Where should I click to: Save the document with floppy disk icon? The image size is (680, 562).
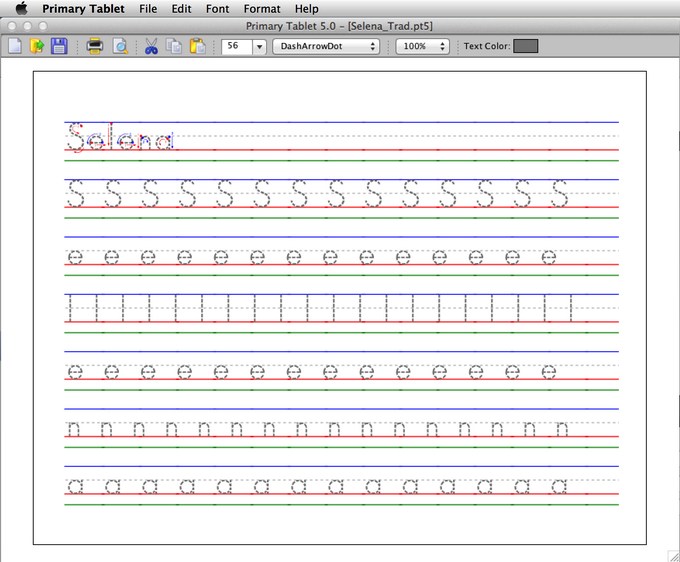[59, 46]
